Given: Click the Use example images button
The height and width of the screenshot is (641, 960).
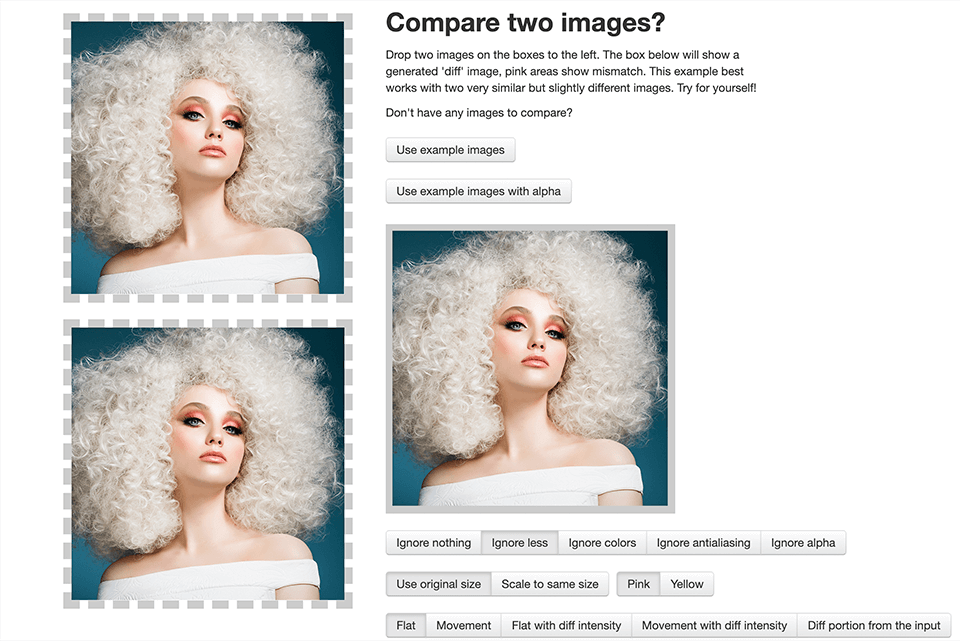Looking at the screenshot, I should click(x=450, y=150).
